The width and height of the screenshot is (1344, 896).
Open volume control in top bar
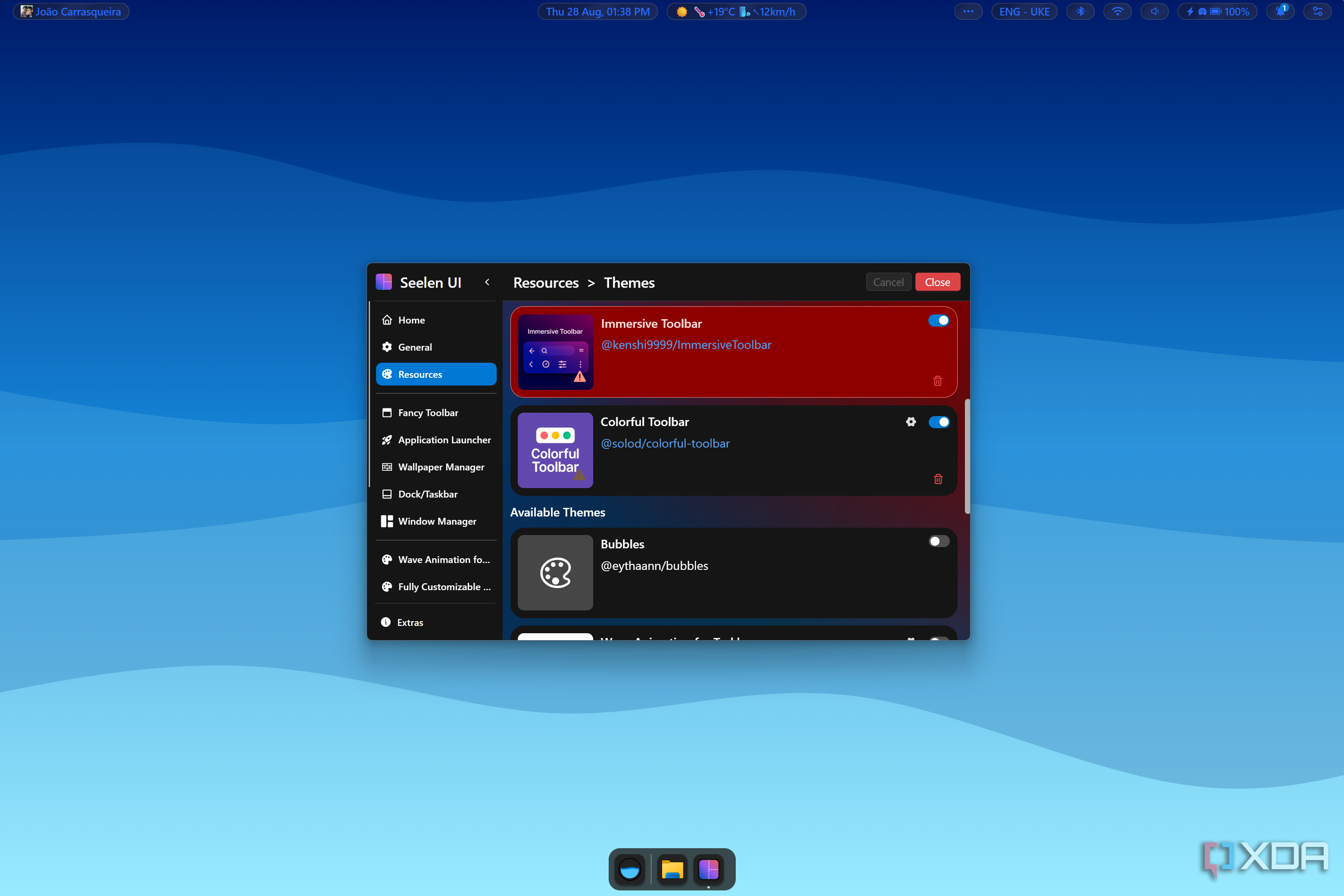pos(1154,12)
